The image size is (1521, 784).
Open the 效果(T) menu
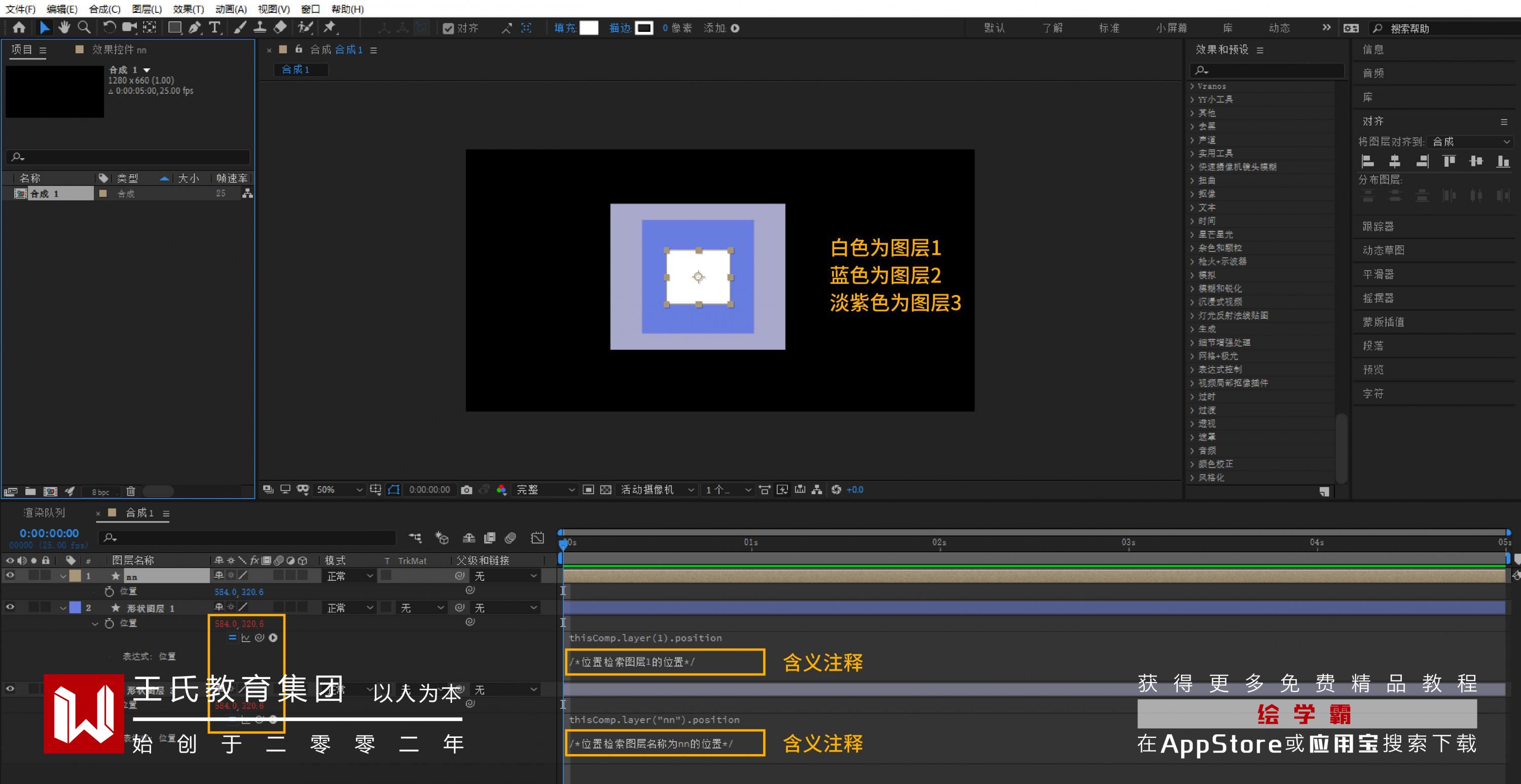tap(188, 9)
